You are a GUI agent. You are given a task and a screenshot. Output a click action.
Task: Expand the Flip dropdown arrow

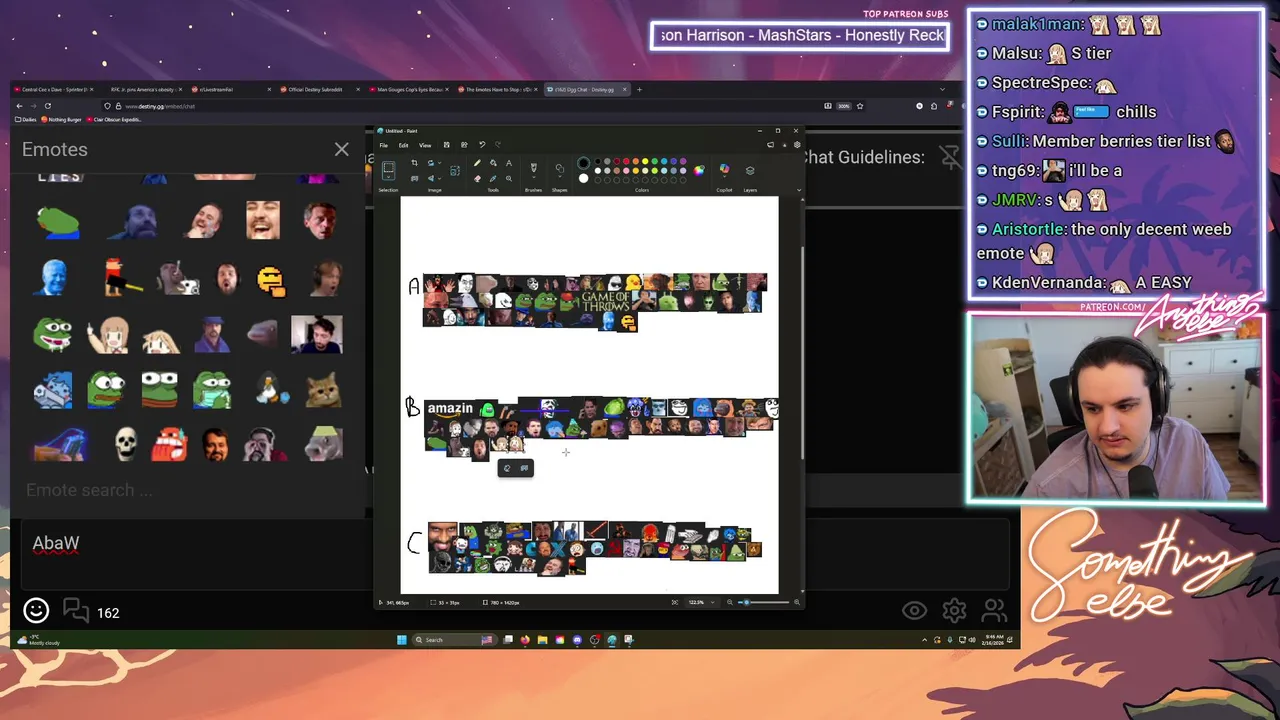pyautogui.click(x=439, y=178)
